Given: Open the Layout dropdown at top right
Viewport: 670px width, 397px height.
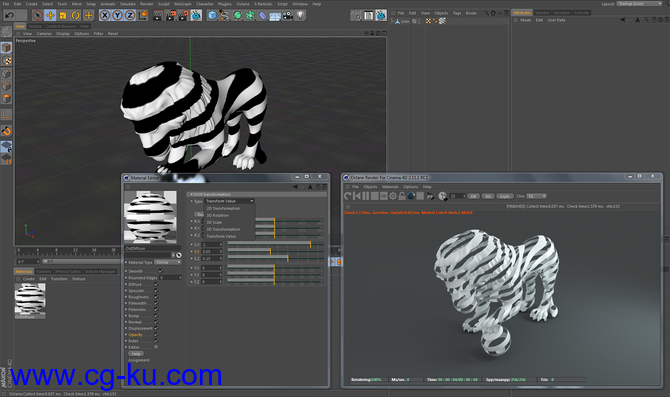Looking at the screenshot, I should [x=640, y=4].
